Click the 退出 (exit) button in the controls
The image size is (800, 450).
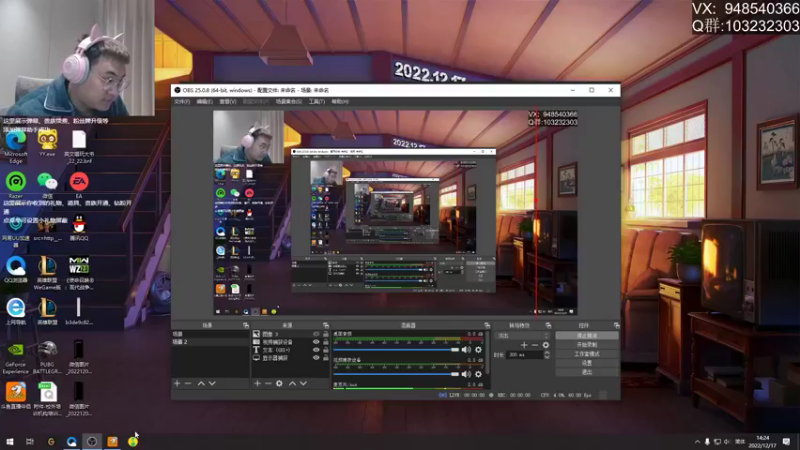(587, 372)
